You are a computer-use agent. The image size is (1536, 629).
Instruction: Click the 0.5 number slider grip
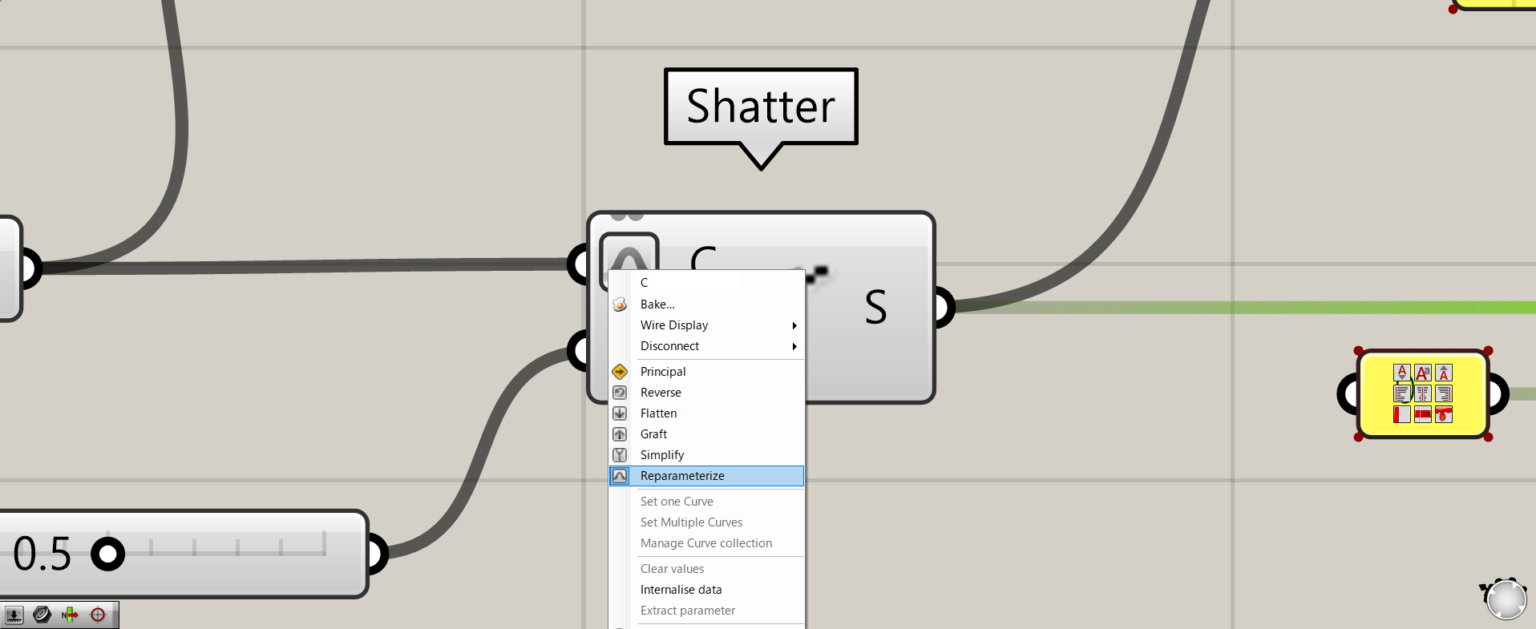click(x=107, y=553)
